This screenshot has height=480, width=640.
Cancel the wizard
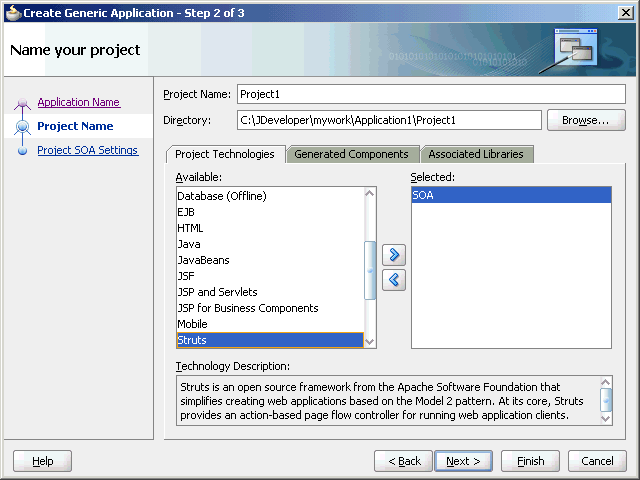pos(597,461)
